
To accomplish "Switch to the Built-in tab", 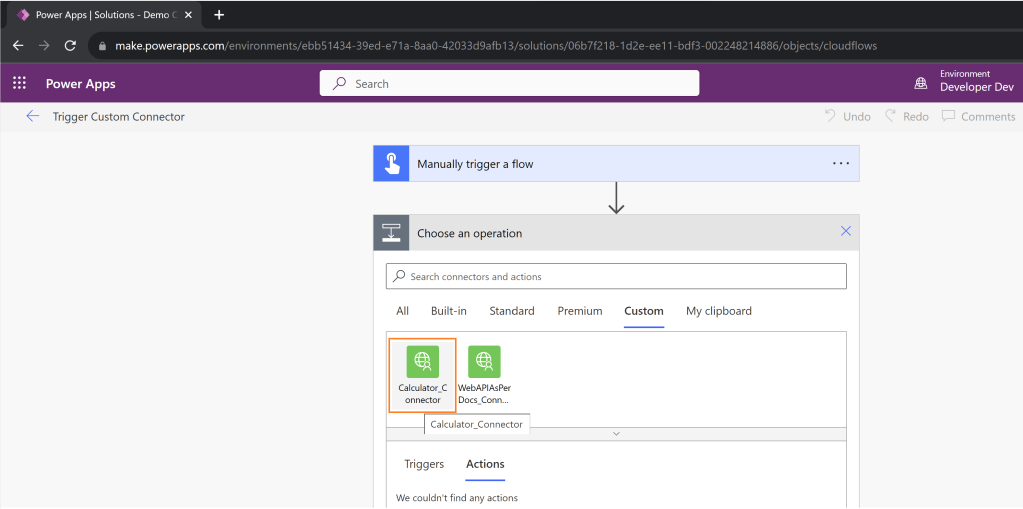I will point(449,311).
